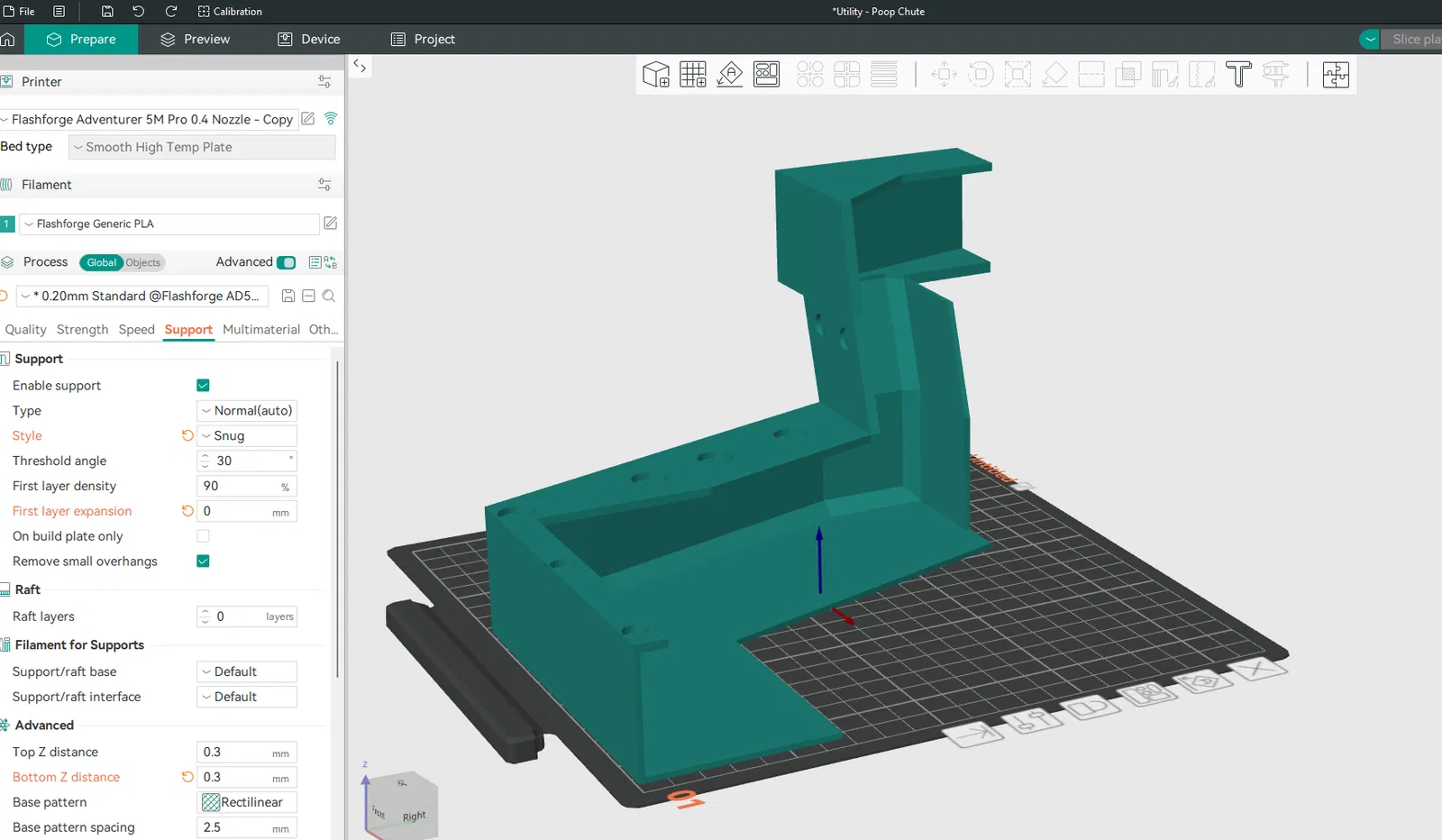Reset the Bottom Z distance value
This screenshot has height=840, width=1442.
click(187, 777)
